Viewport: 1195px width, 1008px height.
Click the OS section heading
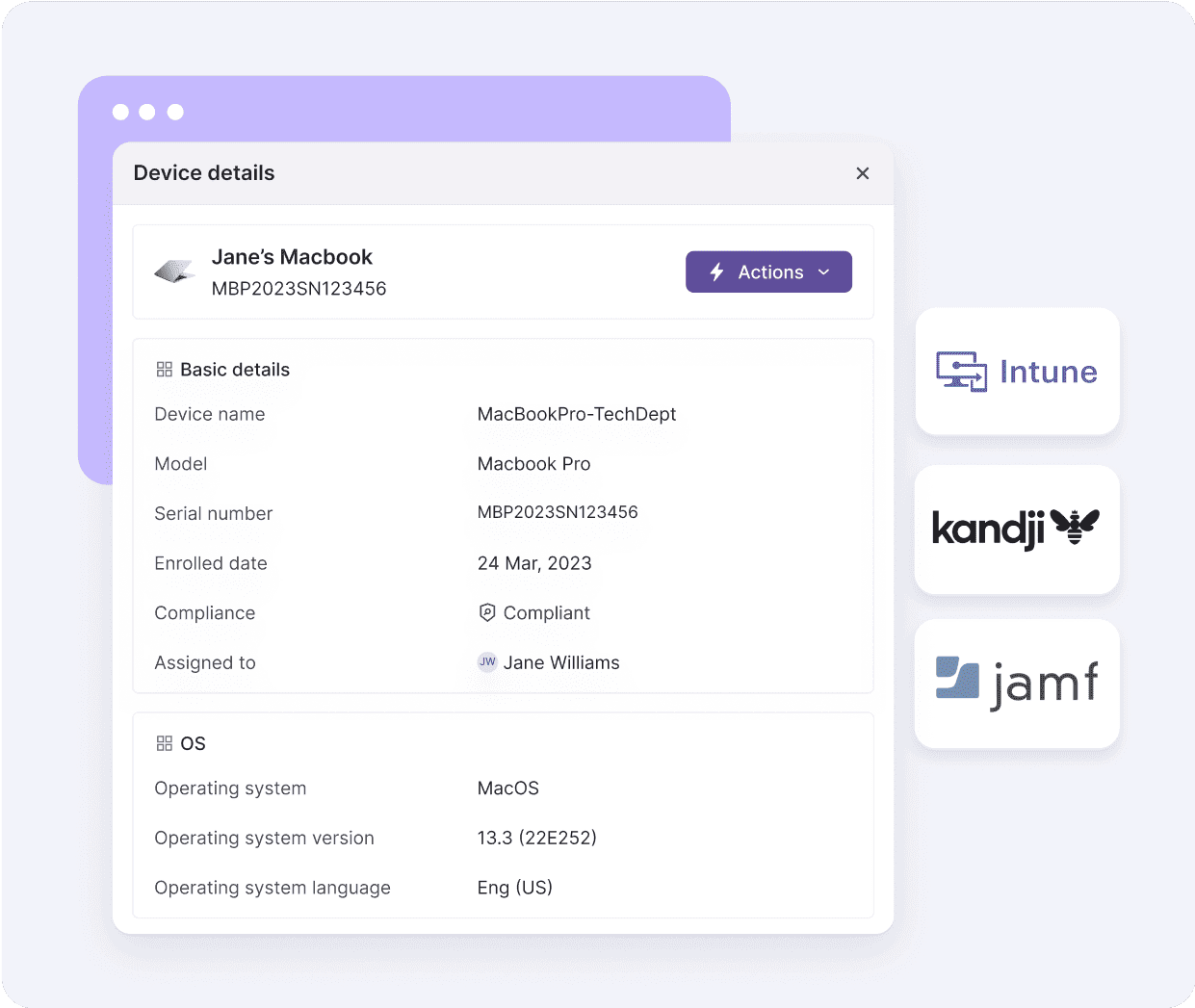click(x=193, y=743)
